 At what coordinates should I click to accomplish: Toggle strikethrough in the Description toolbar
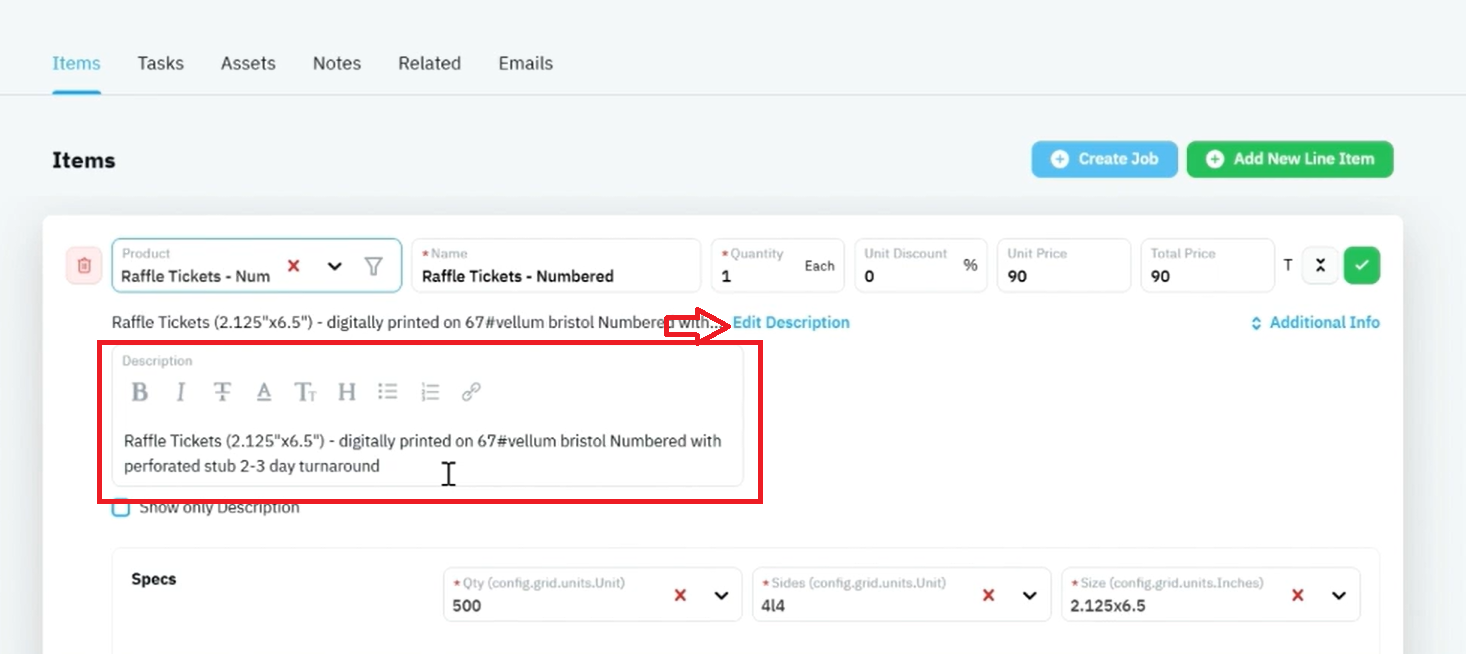click(x=222, y=392)
